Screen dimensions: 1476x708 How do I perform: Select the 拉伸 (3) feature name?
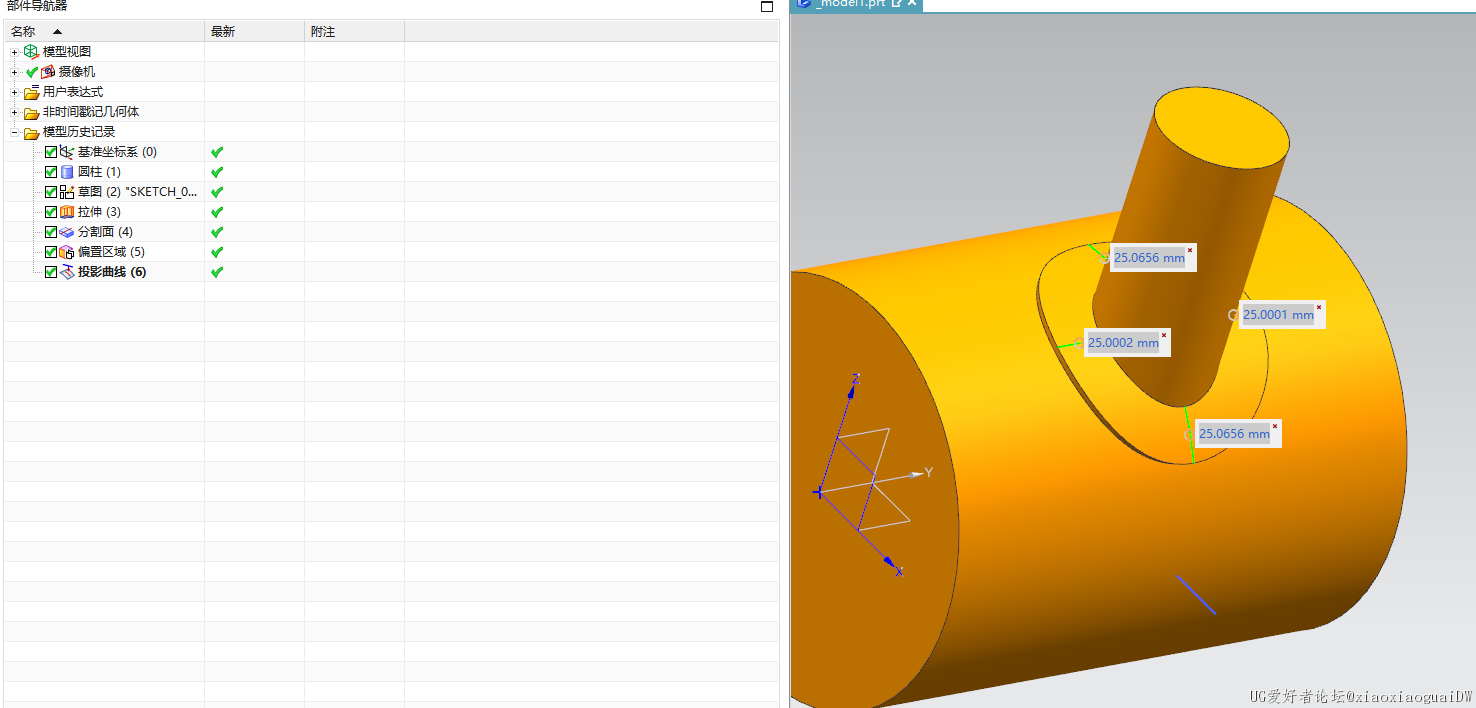pyautogui.click(x=99, y=212)
